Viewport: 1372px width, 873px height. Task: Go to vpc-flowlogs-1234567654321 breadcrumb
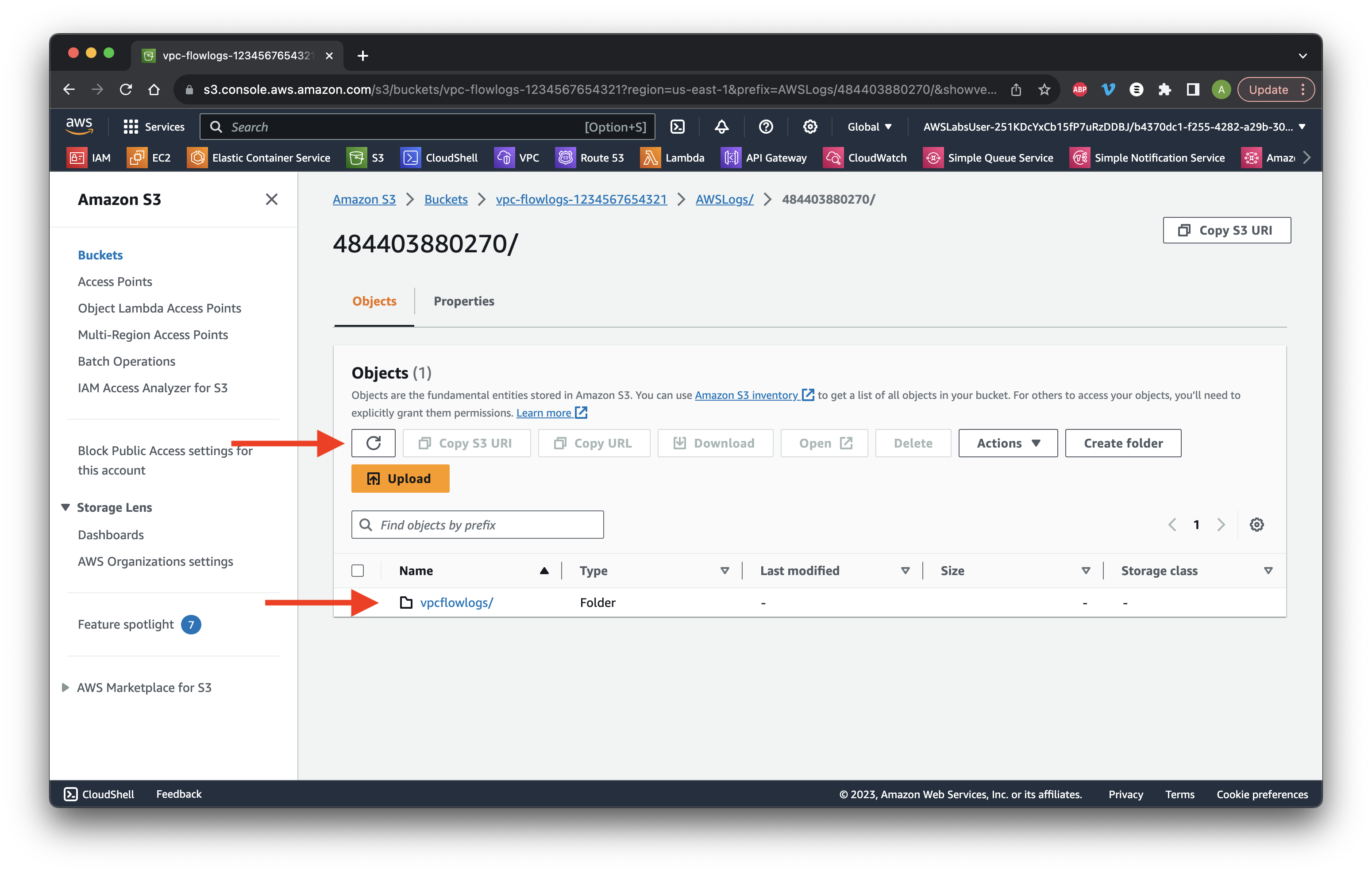coord(581,199)
